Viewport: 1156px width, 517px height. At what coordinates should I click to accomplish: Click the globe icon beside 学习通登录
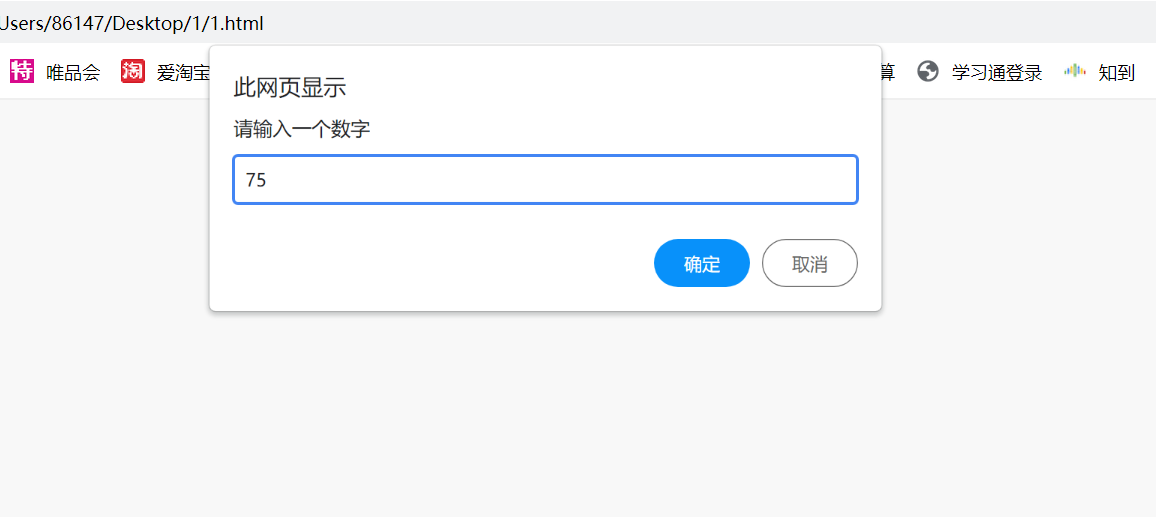point(928,71)
